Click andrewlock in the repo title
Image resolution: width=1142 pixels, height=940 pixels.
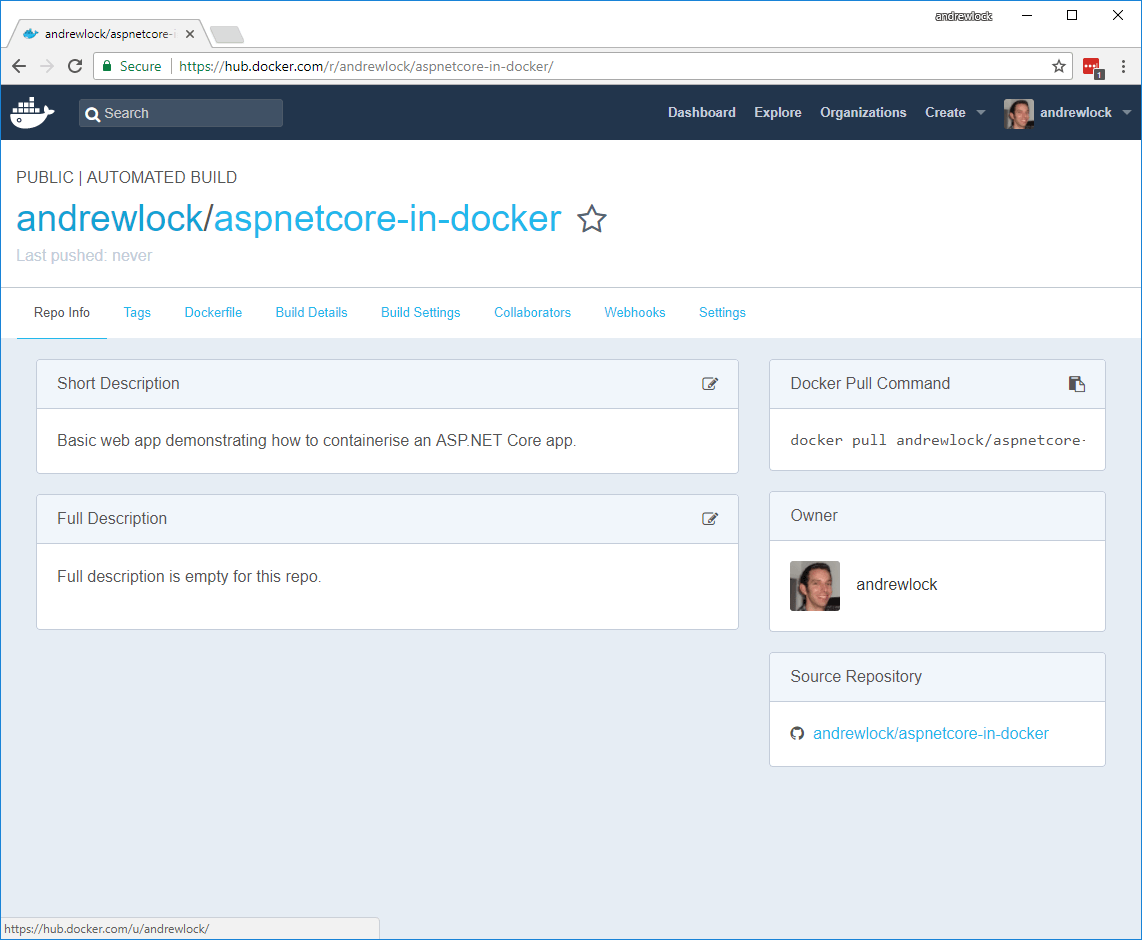coord(110,218)
